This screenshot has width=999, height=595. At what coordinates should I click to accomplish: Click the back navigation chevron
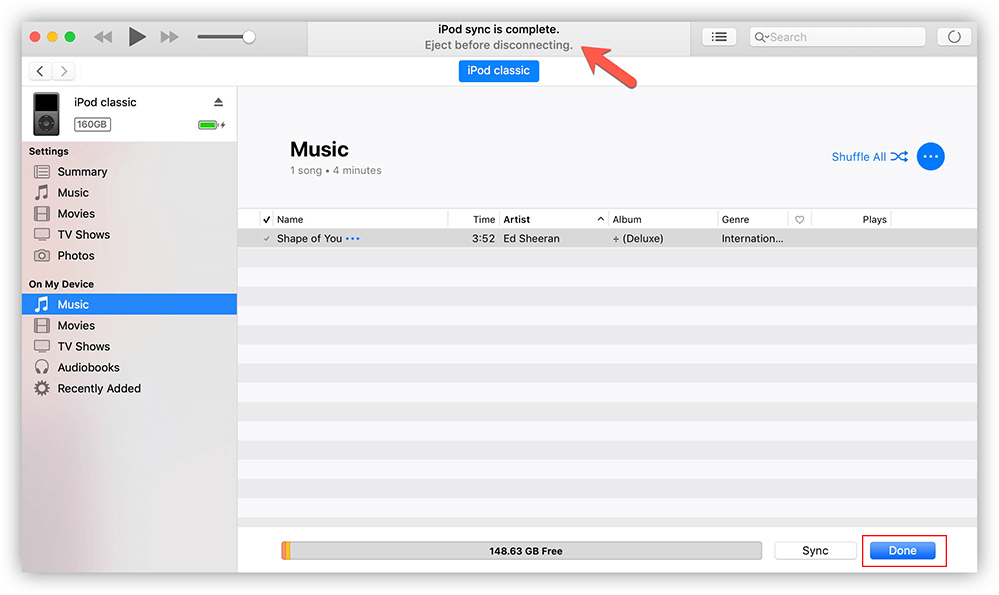pyautogui.click(x=40, y=71)
